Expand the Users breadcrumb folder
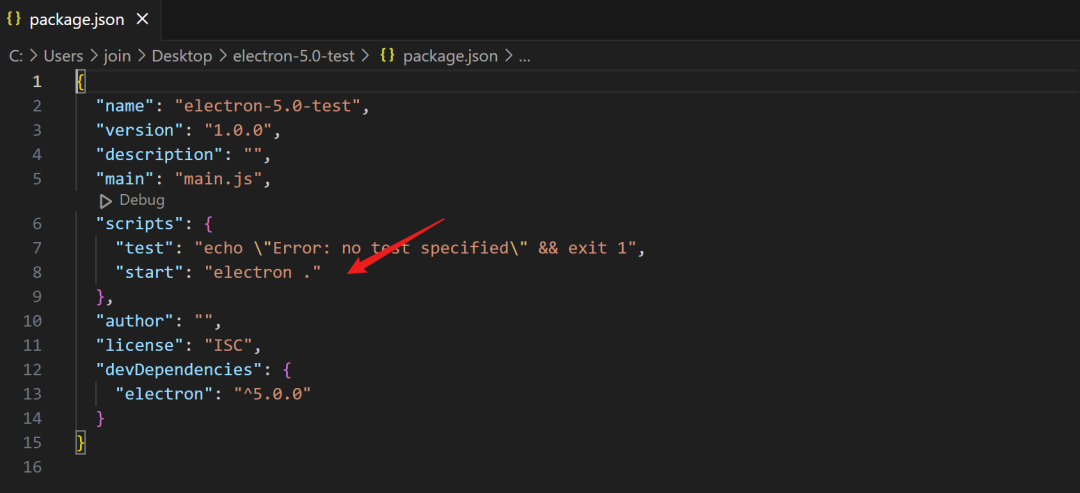The width and height of the screenshot is (1080, 493). click(x=63, y=56)
